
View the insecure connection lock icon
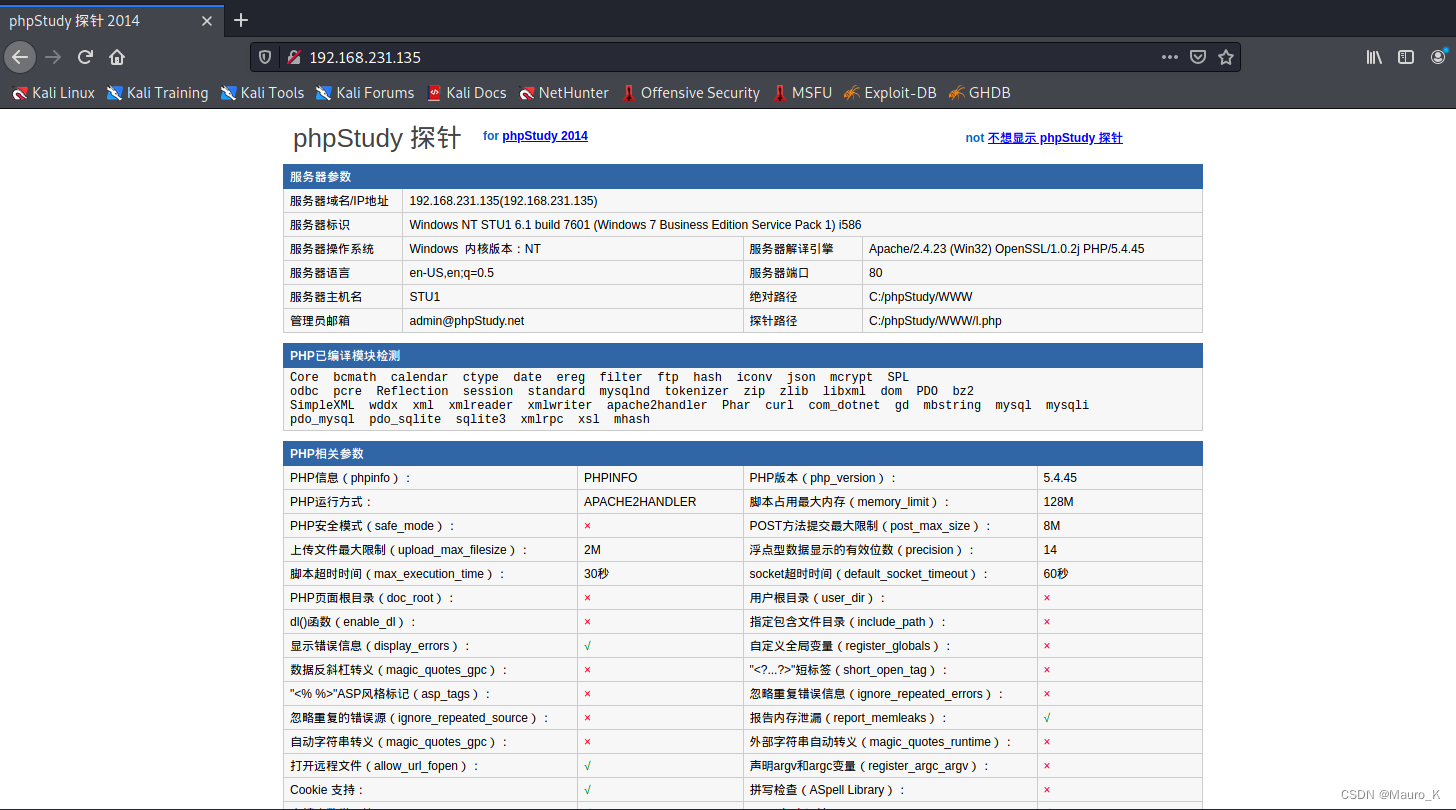tap(294, 58)
